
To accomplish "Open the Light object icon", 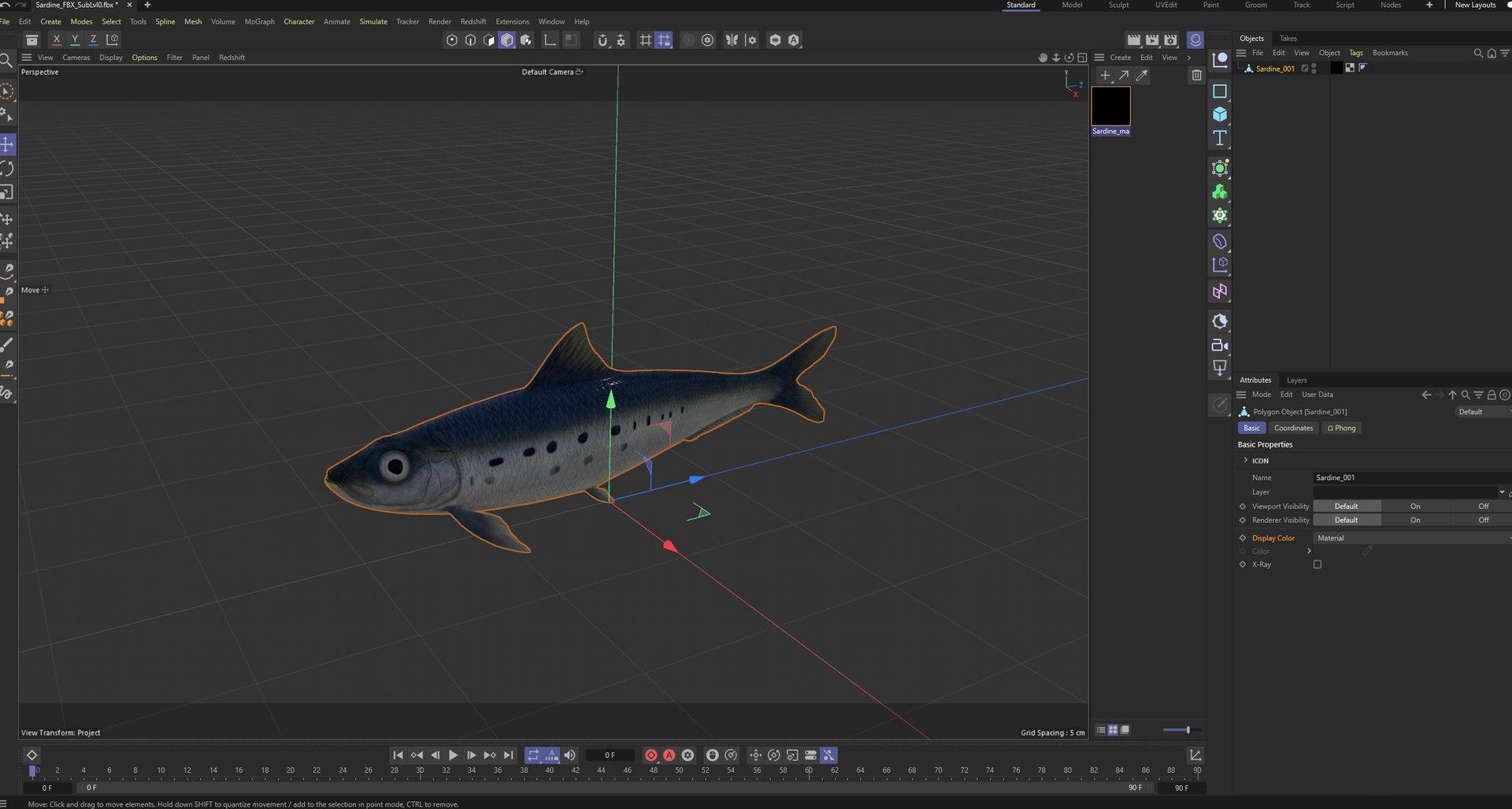I will [1220, 367].
